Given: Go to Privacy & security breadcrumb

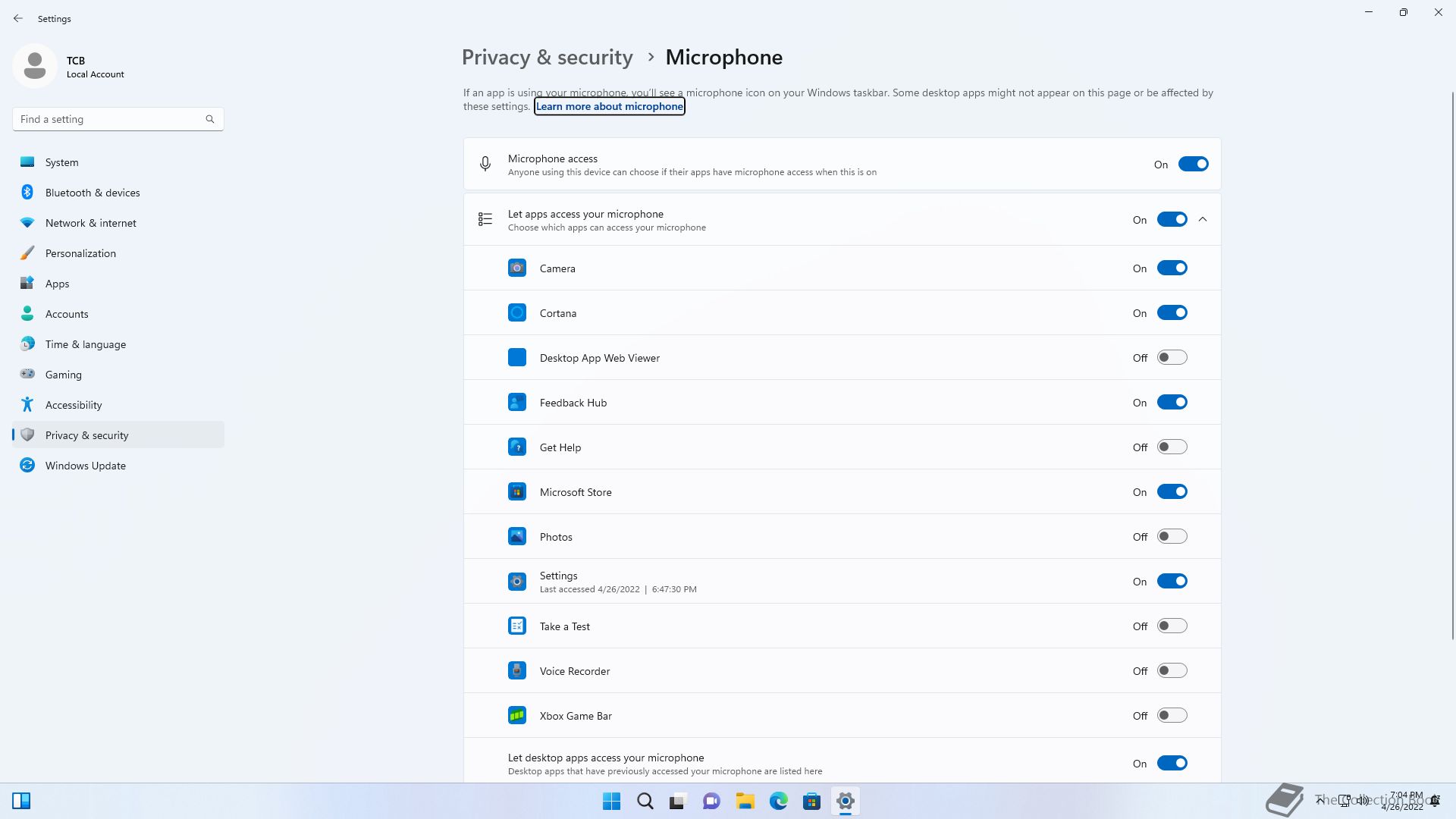Looking at the screenshot, I should pos(548,58).
